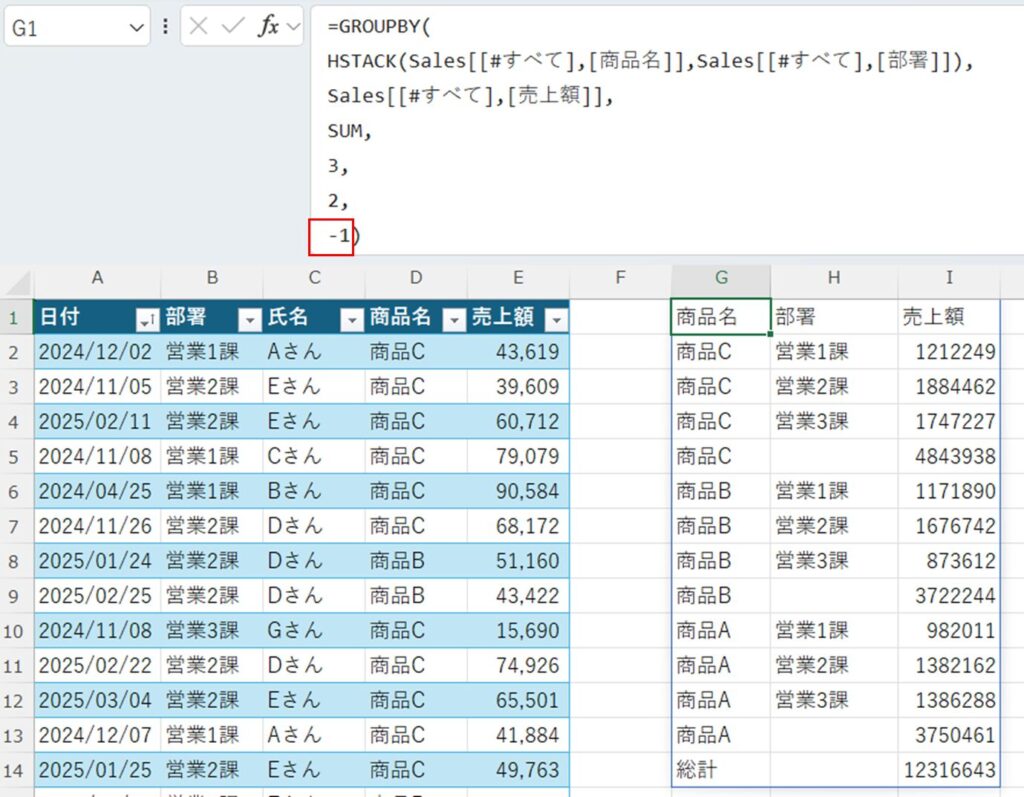Click the Select All triangle corner

pos(19,284)
